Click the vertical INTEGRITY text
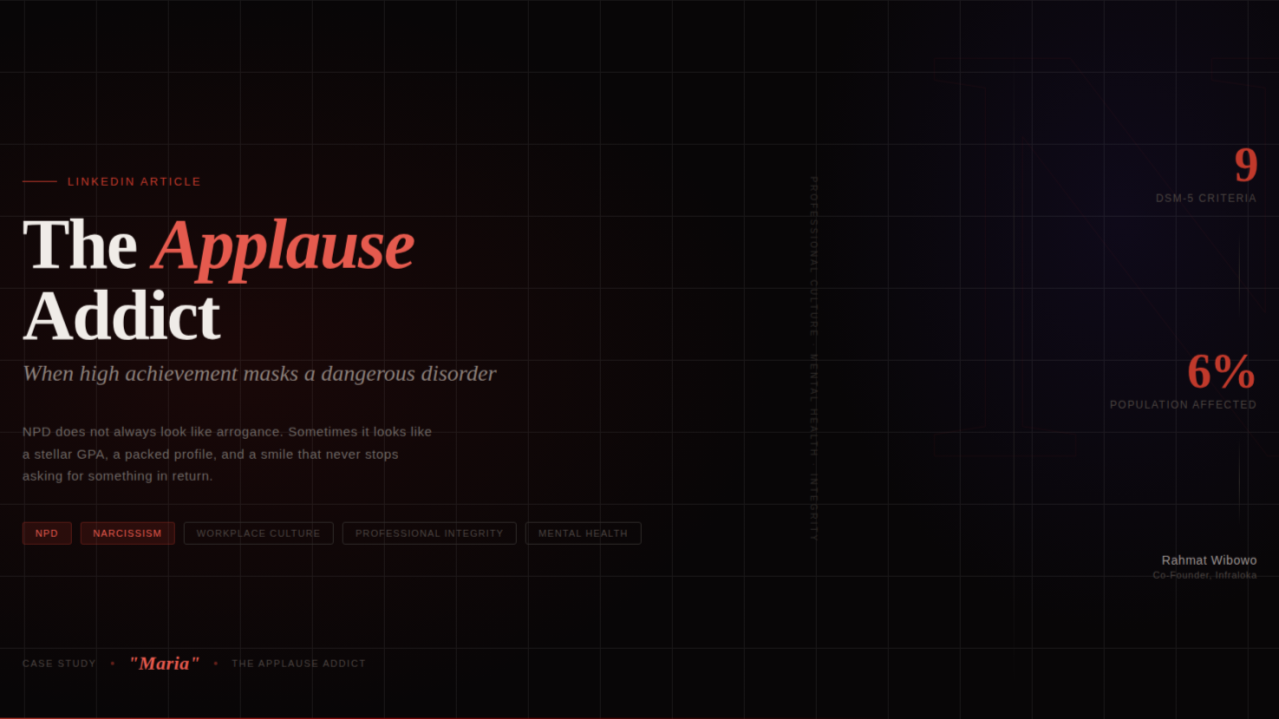The image size is (1279, 719). (x=814, y=507)
